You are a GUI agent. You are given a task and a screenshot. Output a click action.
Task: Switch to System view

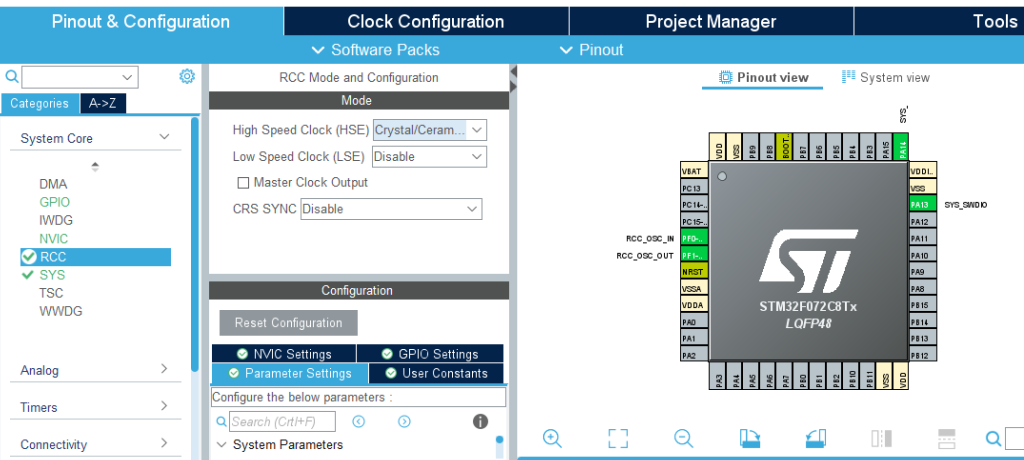point(886,77)
